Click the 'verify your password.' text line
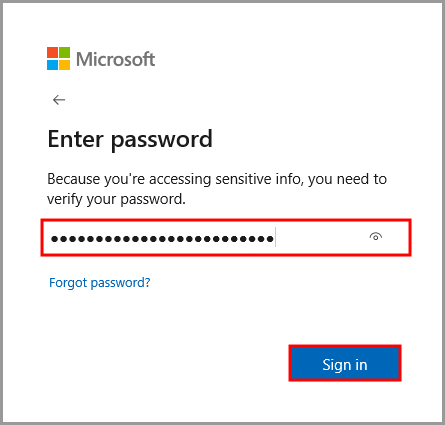This screenshot has width=445, height=425. click(116, 199)
